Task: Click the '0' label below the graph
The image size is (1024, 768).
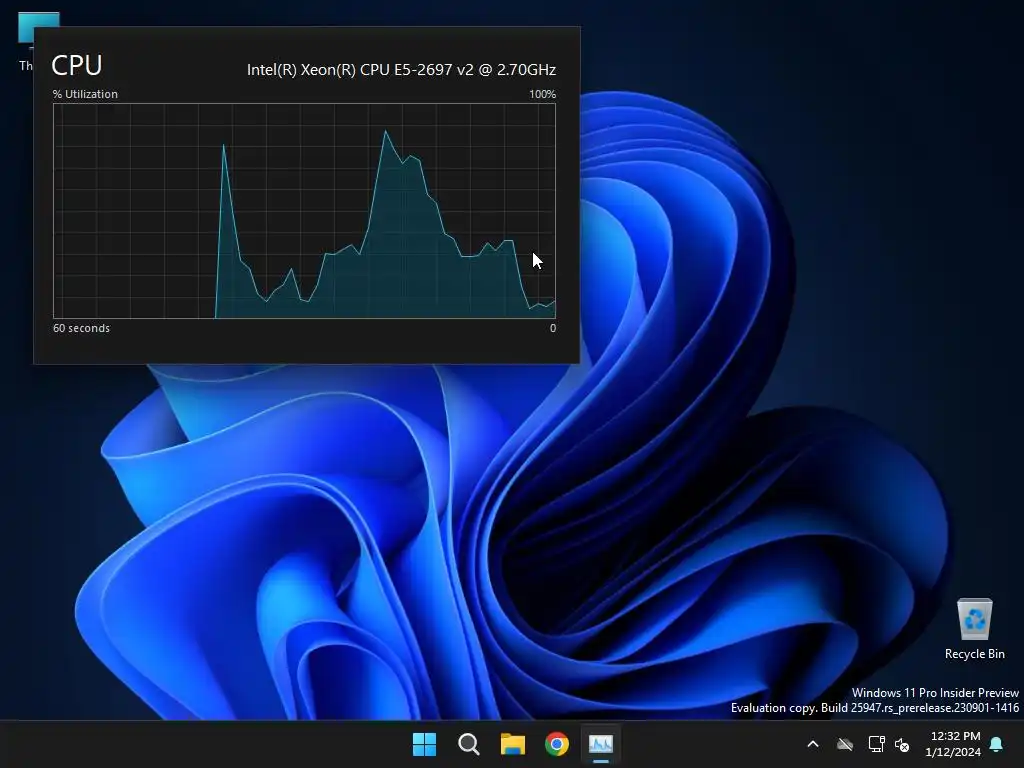Action: coord(552,328)
